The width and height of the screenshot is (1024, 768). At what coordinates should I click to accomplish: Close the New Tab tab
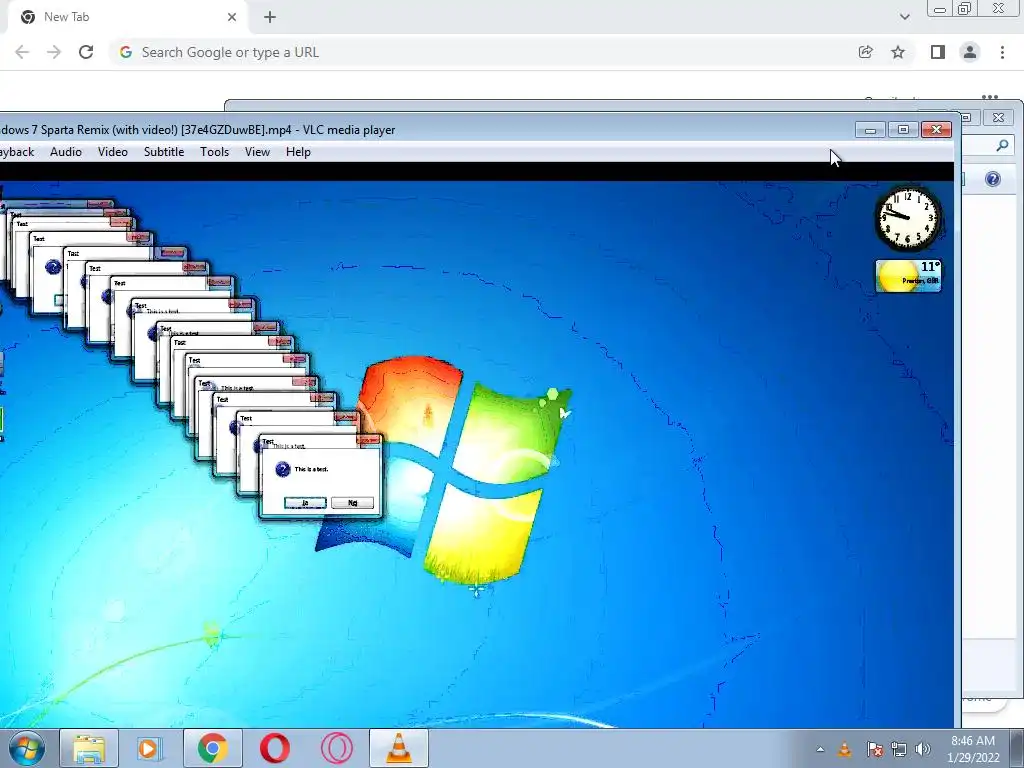point(232,17)
